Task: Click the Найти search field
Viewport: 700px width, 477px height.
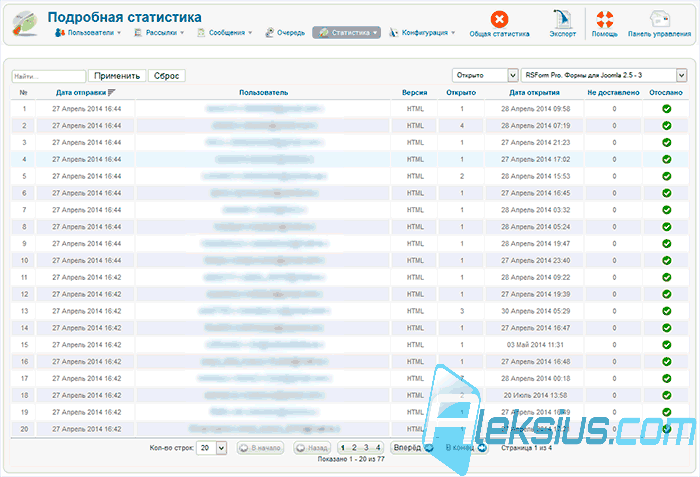Action: pyautogui.click(x=49, y=76)
